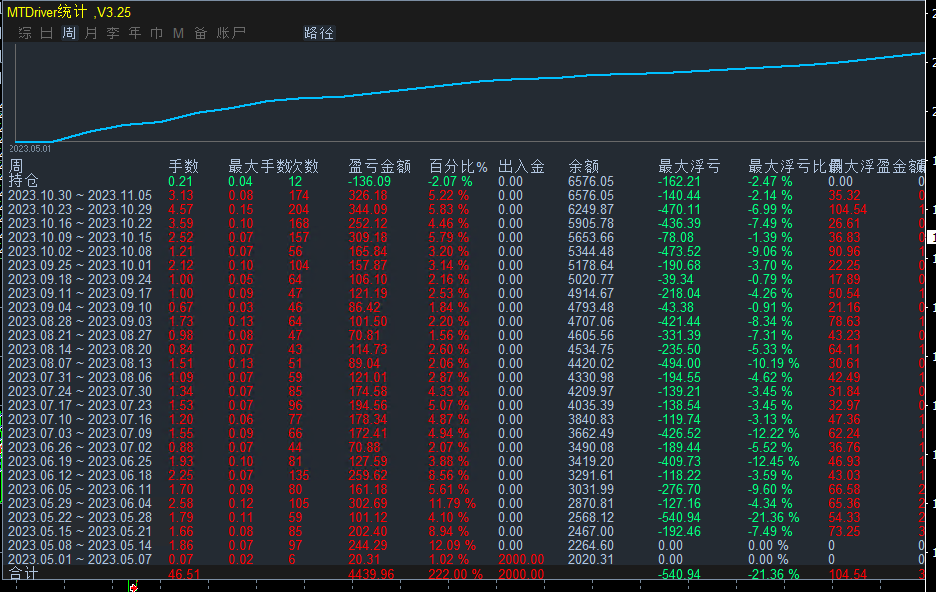The image size is (936, 592).
Task: Click the 百分比% column header
Action: pyautogui.click(x=458, y=166)
